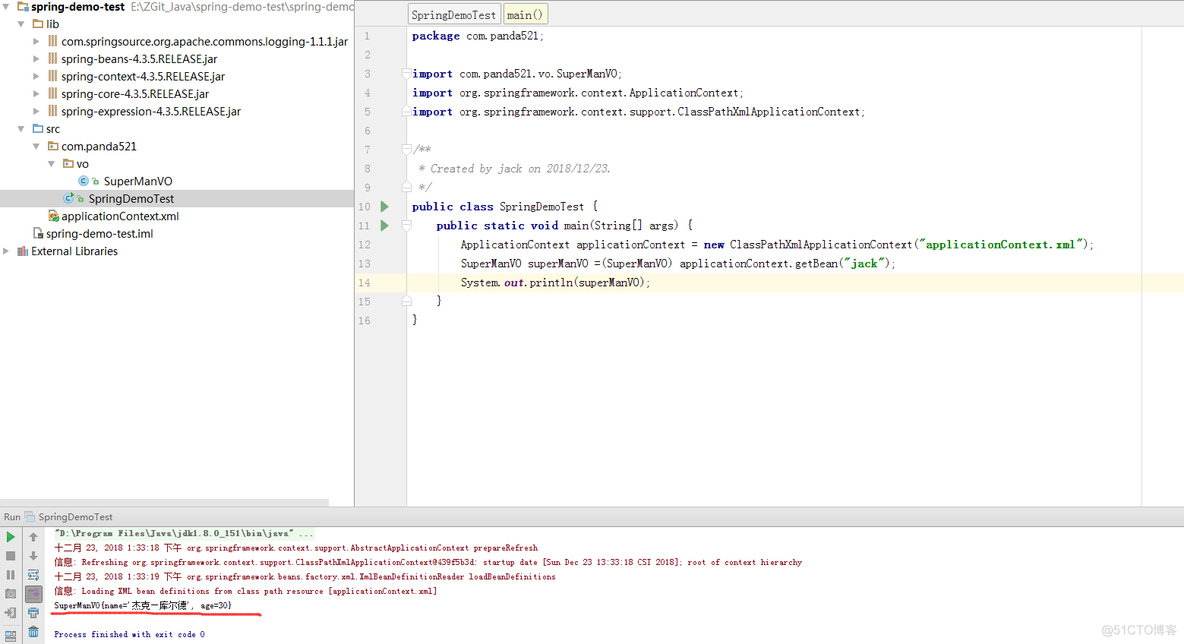Expand the spring-core-4.3.5.RELEASE.jar node
The width and height of the screenshot is (1184, 644).
[36, 94]
